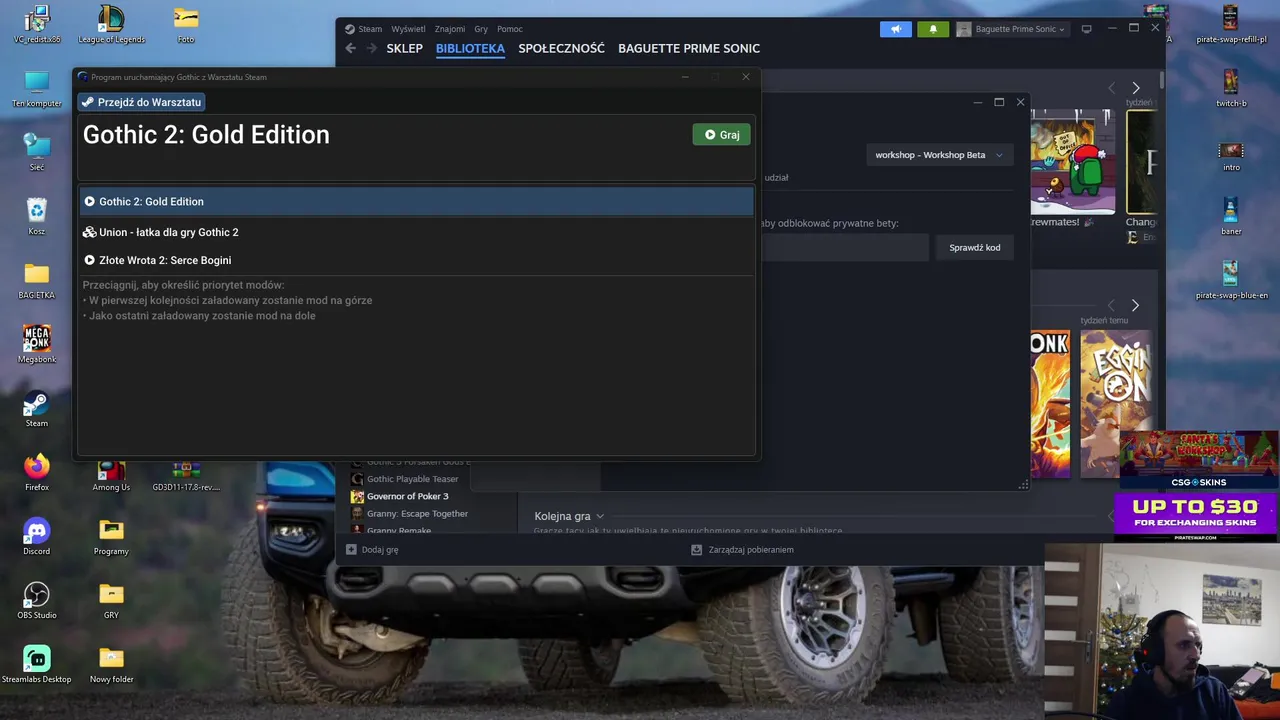Select Granny: Escape Together in library list
The height and width of the screenshot is (720, 1280).
pyautogui.click(x=417, y=514)
